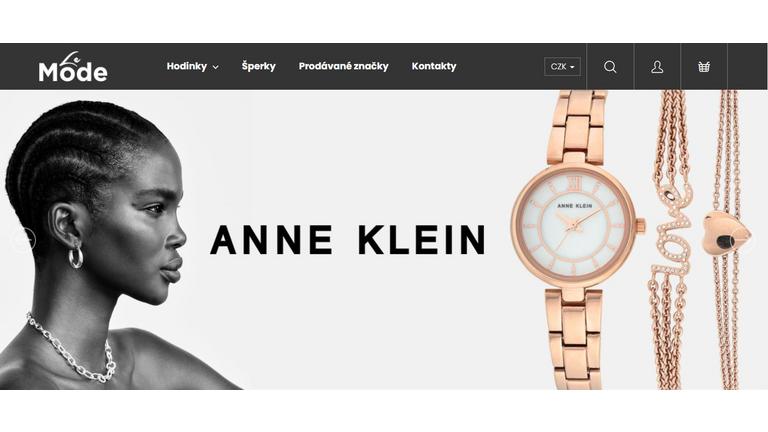Open the Hodinky menu
The height and width of the screenshot is (432, 768).
coord(187,66)
